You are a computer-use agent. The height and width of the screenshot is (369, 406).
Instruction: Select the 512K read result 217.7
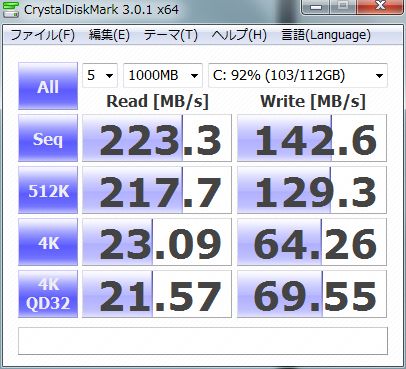pyautogui.click(x=157, y=190)
